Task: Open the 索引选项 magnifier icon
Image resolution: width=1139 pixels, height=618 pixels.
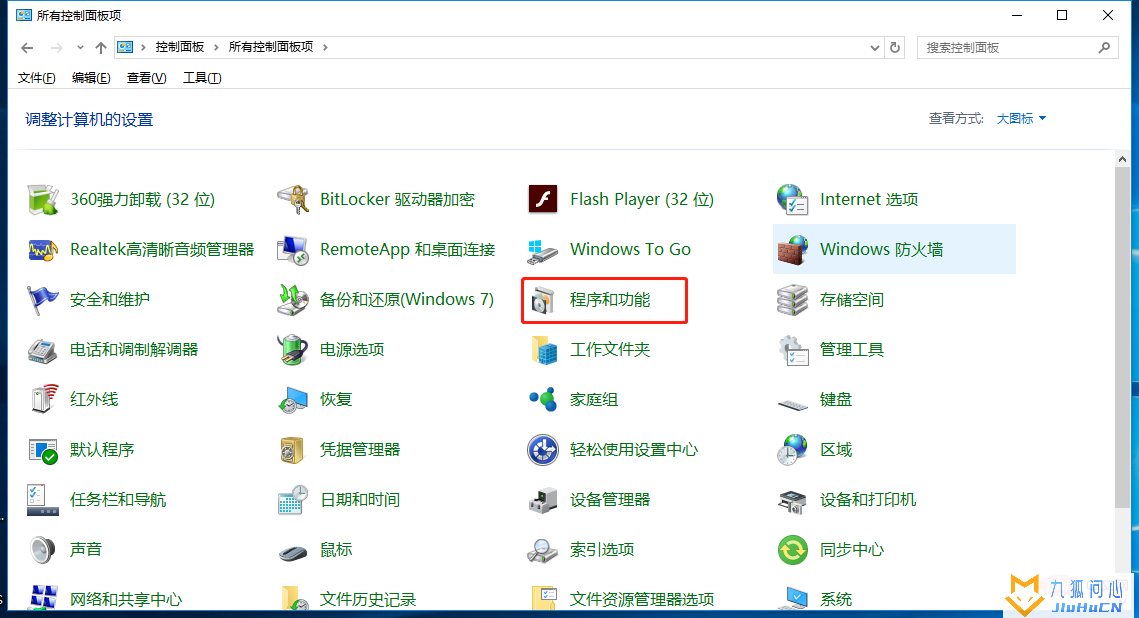Action: coord(543,550)
